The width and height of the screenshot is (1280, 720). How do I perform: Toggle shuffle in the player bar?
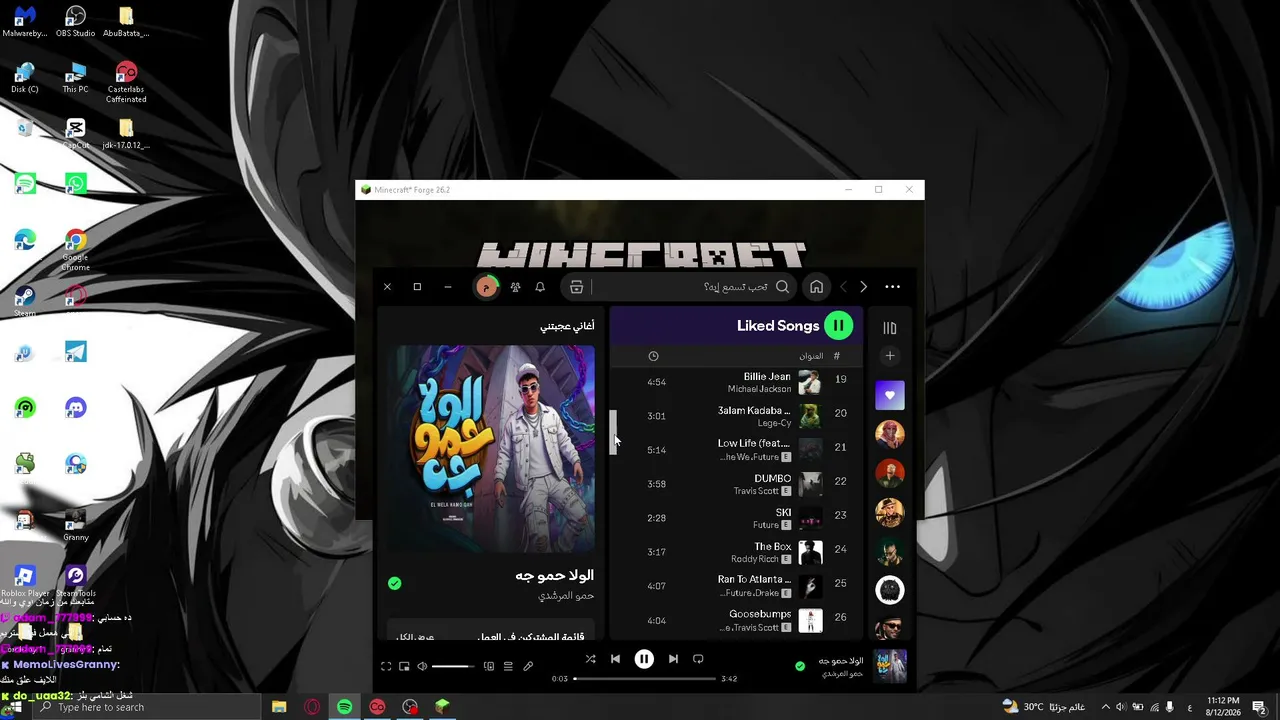point(590,659)
